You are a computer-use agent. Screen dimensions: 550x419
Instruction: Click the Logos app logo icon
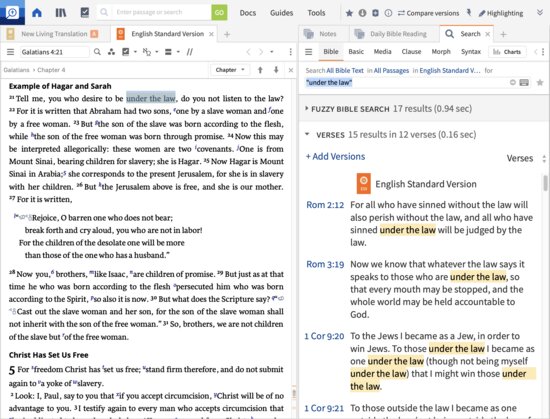(12, 12)
